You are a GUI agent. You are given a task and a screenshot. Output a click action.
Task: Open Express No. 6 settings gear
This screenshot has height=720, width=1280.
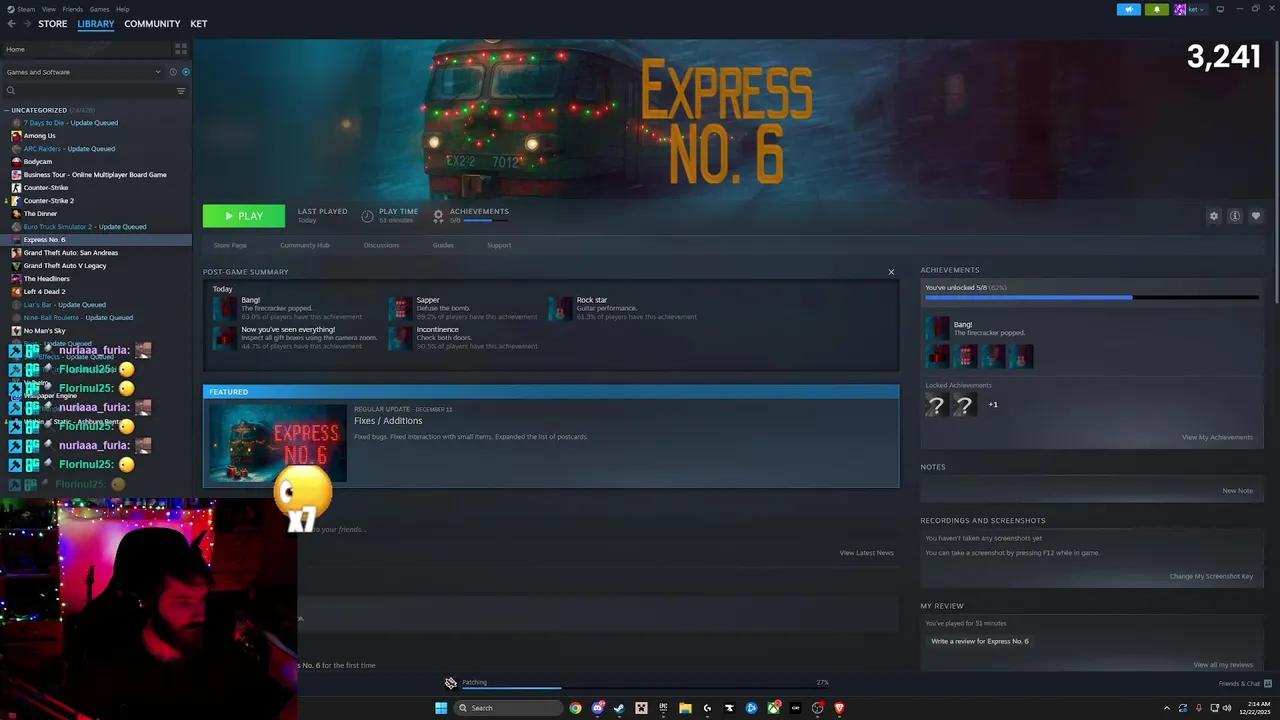click(1214, 216)
